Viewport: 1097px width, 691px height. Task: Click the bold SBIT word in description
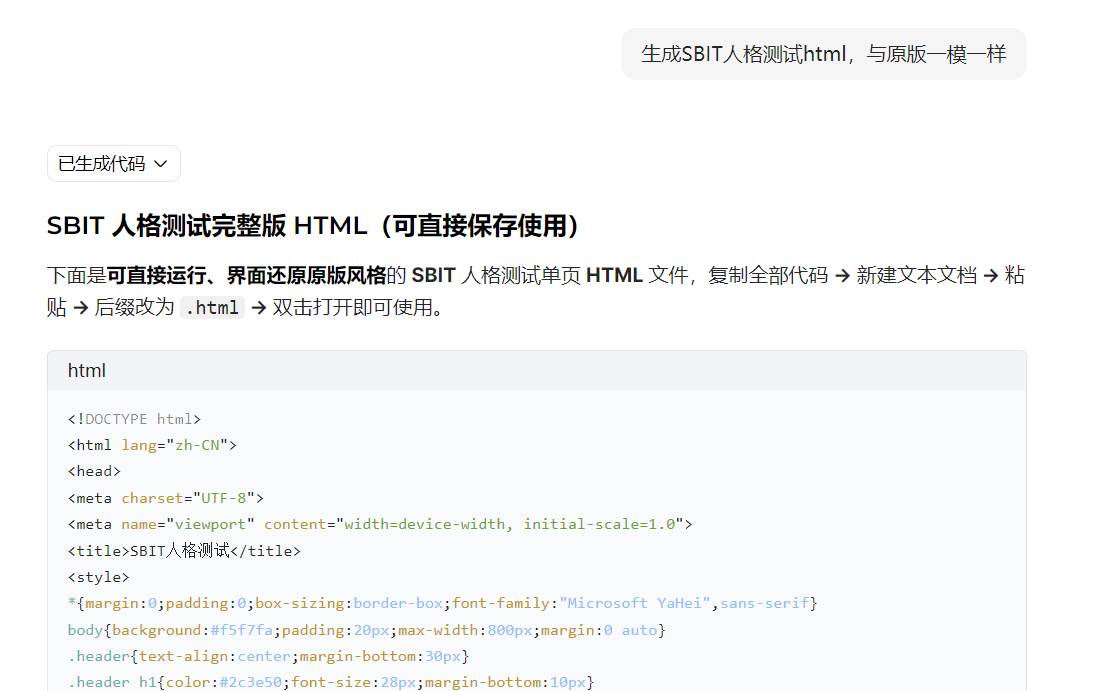pyautogui.click(x=433, y=275)
